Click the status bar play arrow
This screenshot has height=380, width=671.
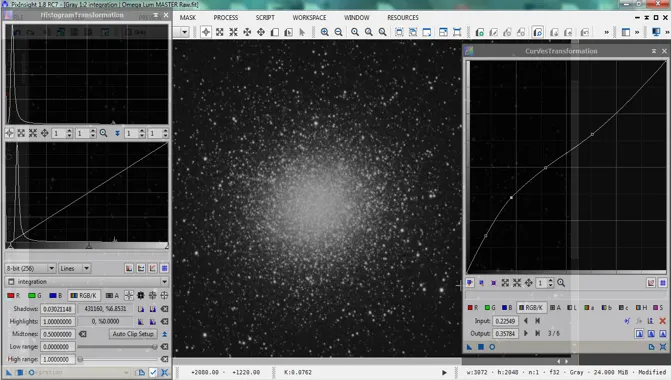[x=444, y=372]
